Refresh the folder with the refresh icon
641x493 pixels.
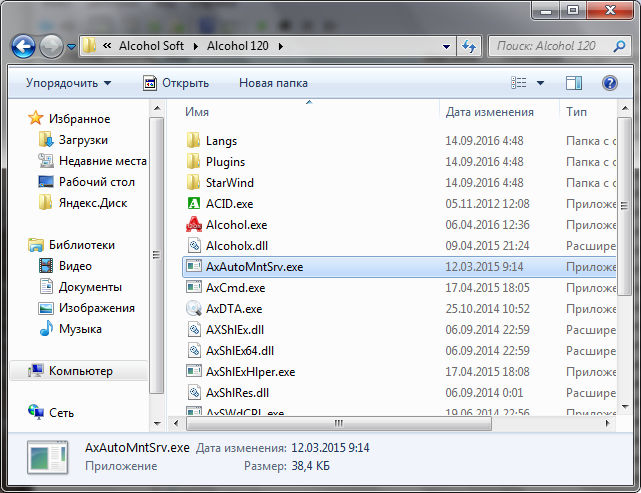tap(468, 46)
